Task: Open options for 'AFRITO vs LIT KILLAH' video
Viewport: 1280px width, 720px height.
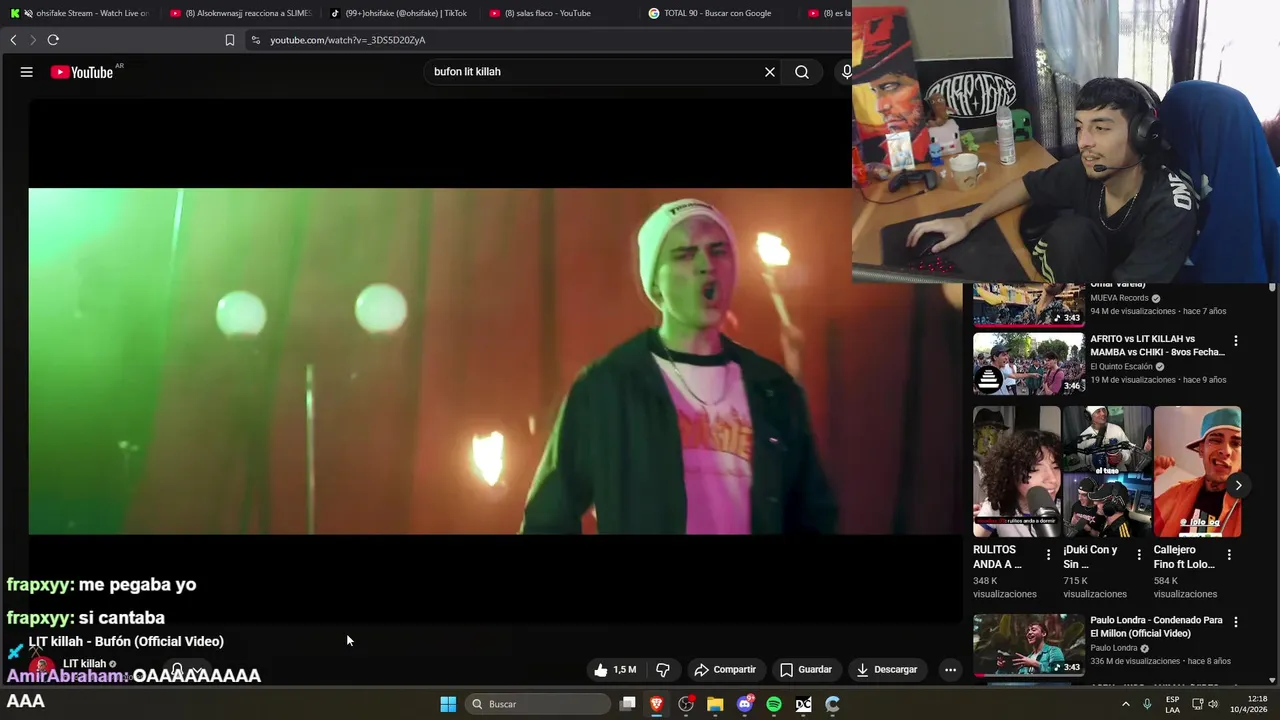Action: point(1236,341)
